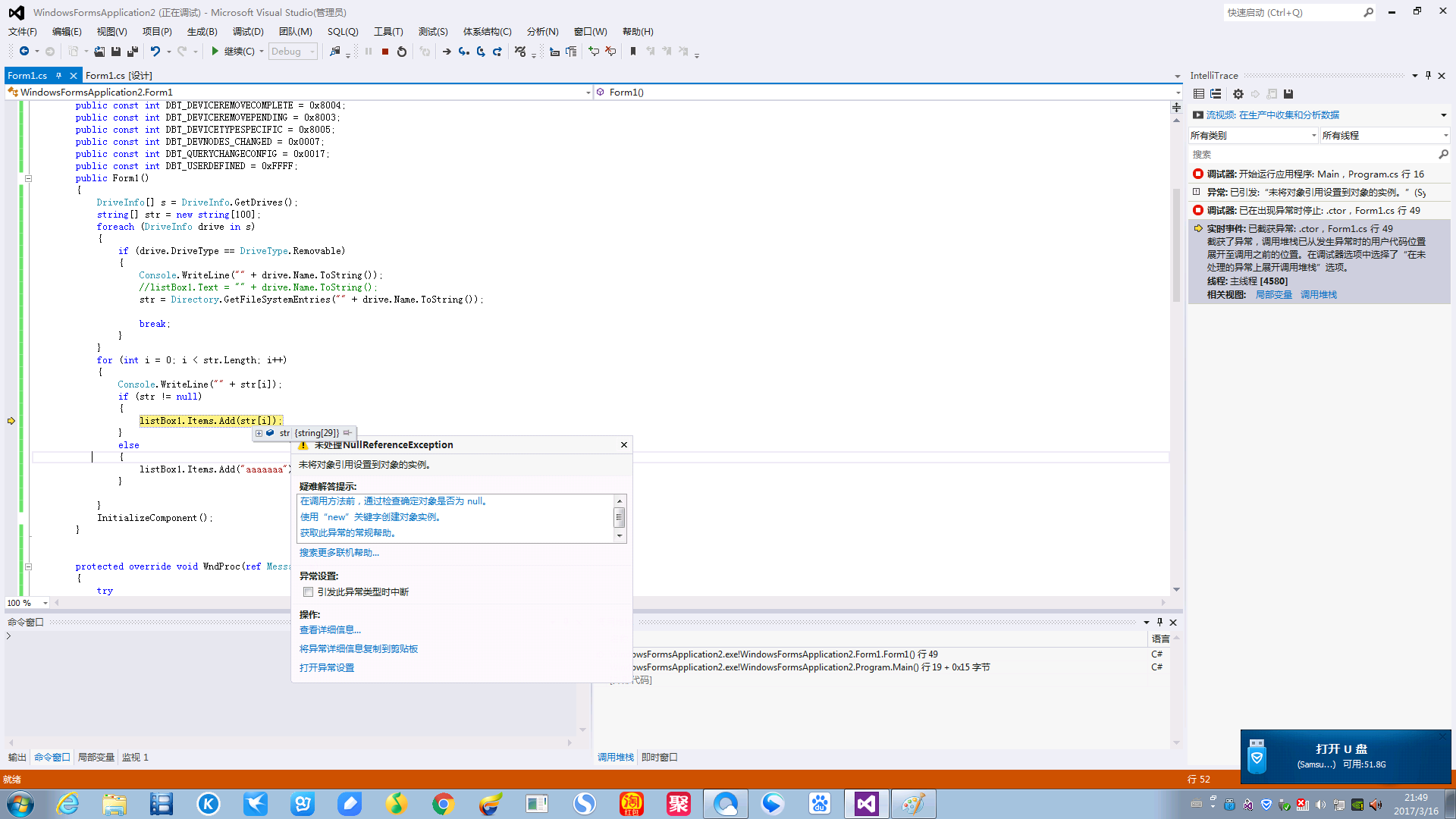This screenshot has width=1456, height=819.
Task: Collapse the WndProc method outline region
Action: [28, 566]
